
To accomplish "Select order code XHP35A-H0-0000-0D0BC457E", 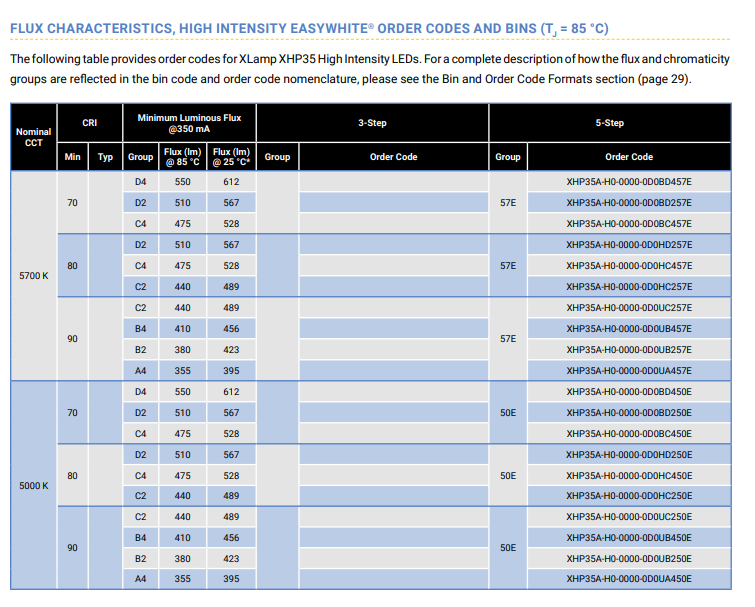I will pos(629,224).
